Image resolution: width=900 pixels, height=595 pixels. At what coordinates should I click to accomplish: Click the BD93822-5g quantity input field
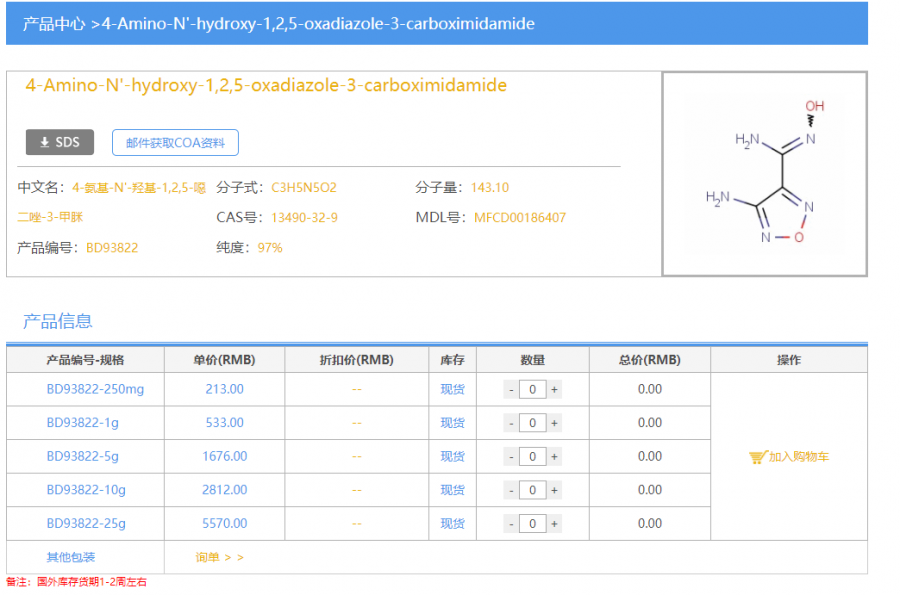pyautogui.click(x=532, y=457)
